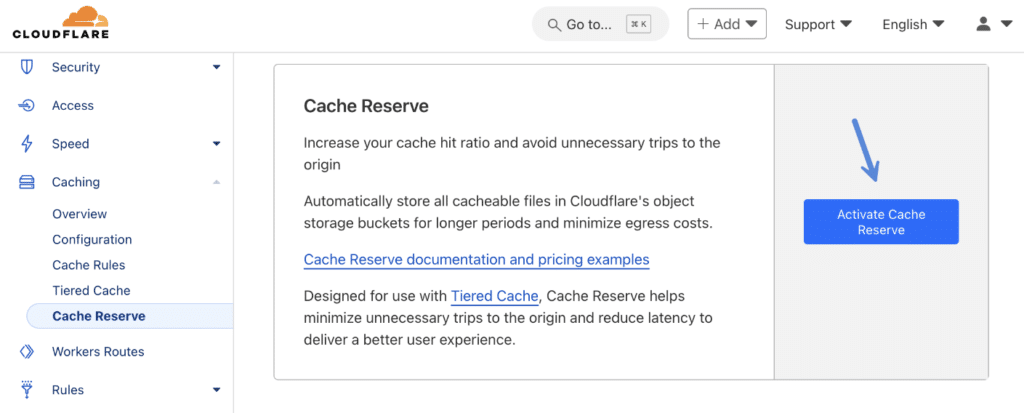The image size is (1024, 413).
Task: Click the Access sidebar icon
Action: pos(27,105)
